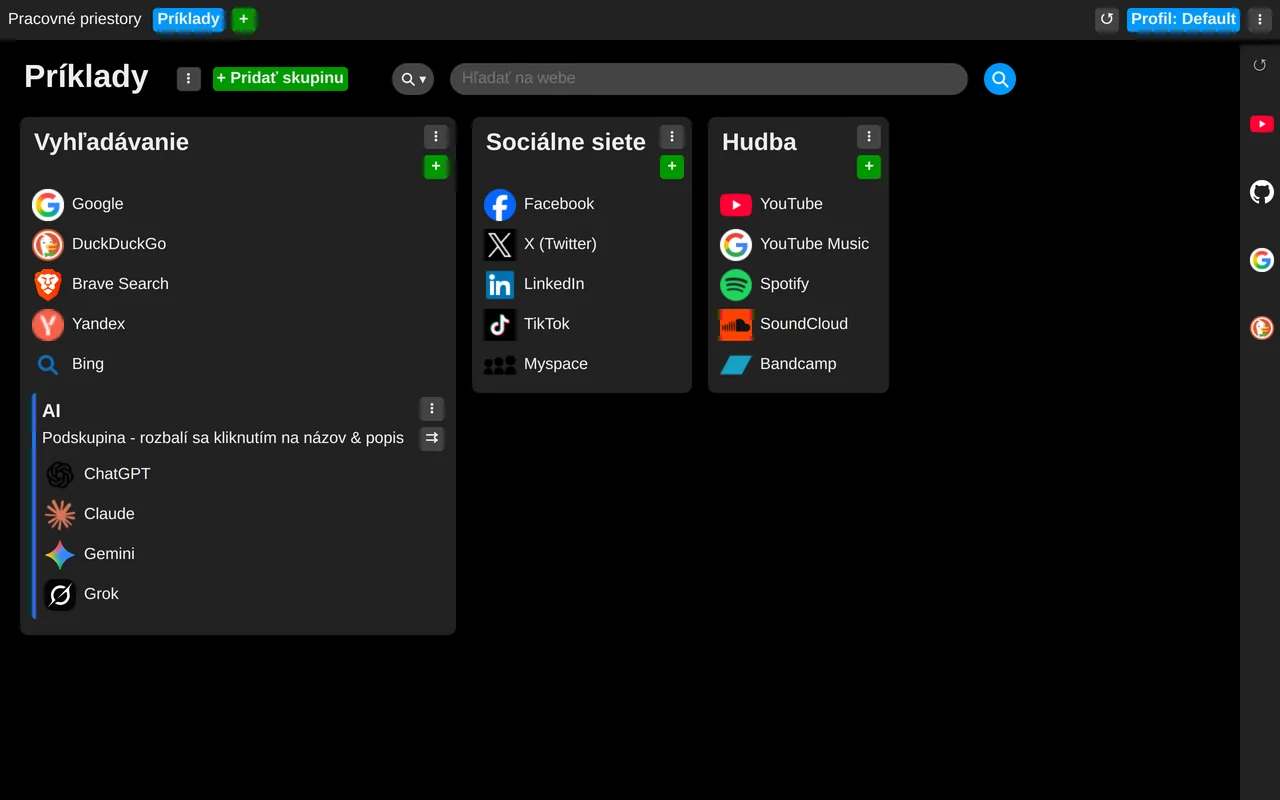The image size is (1280, 800).
Task: Toggle the AI subgroup layout arrows button
Action: 432,438
